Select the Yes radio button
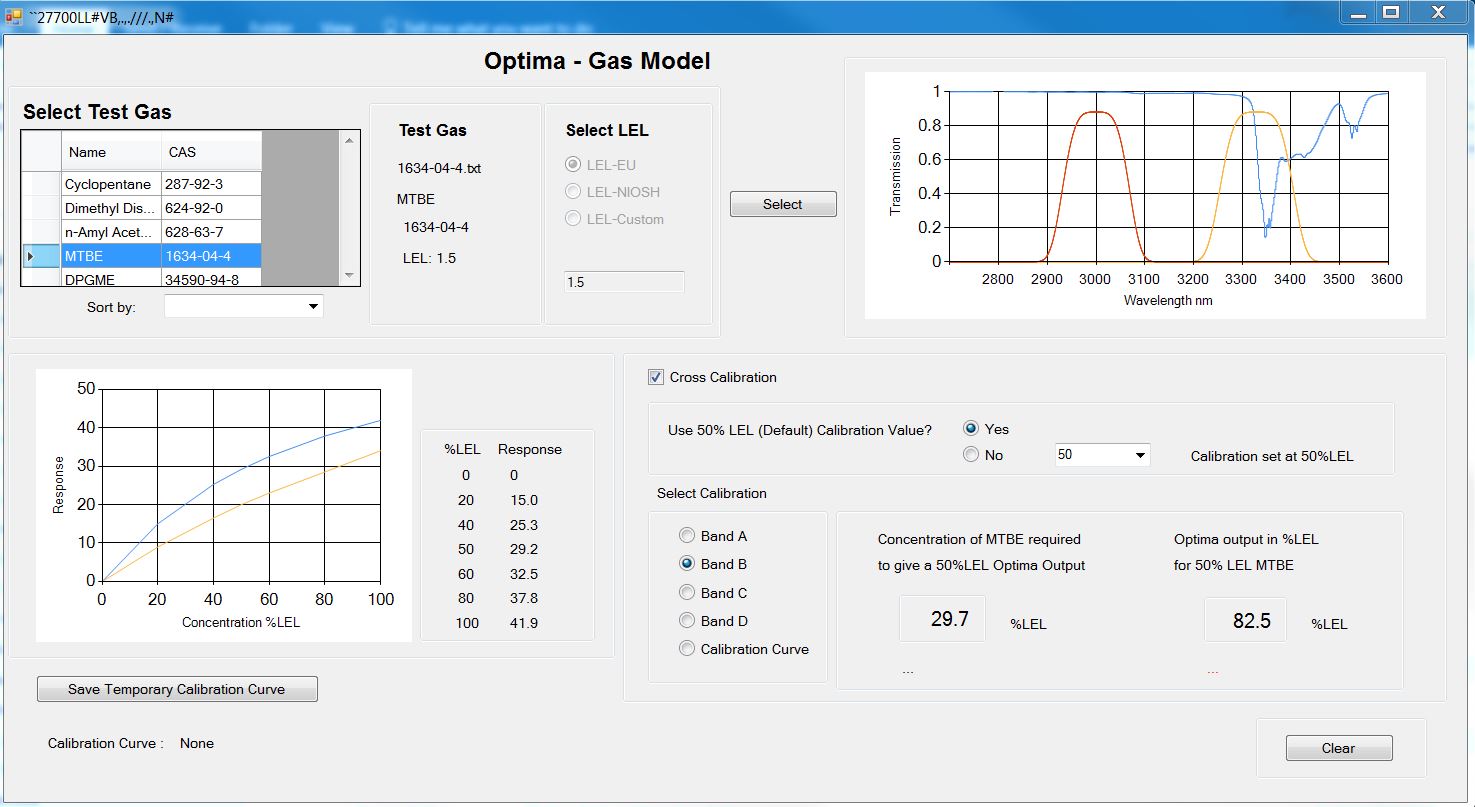This screenshot has width=1475, height=807. click(970, 428)
